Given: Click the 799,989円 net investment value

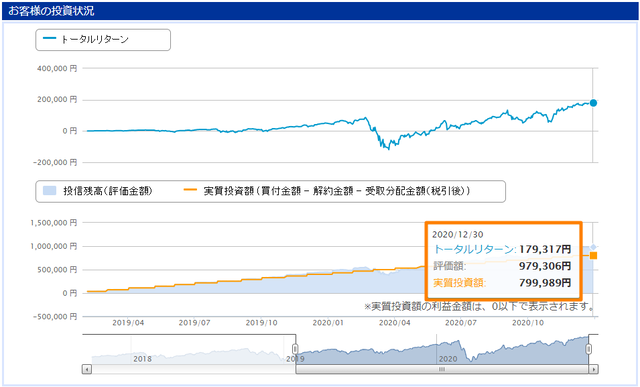Looking at the screenshot, I should (x=545, y=283).
